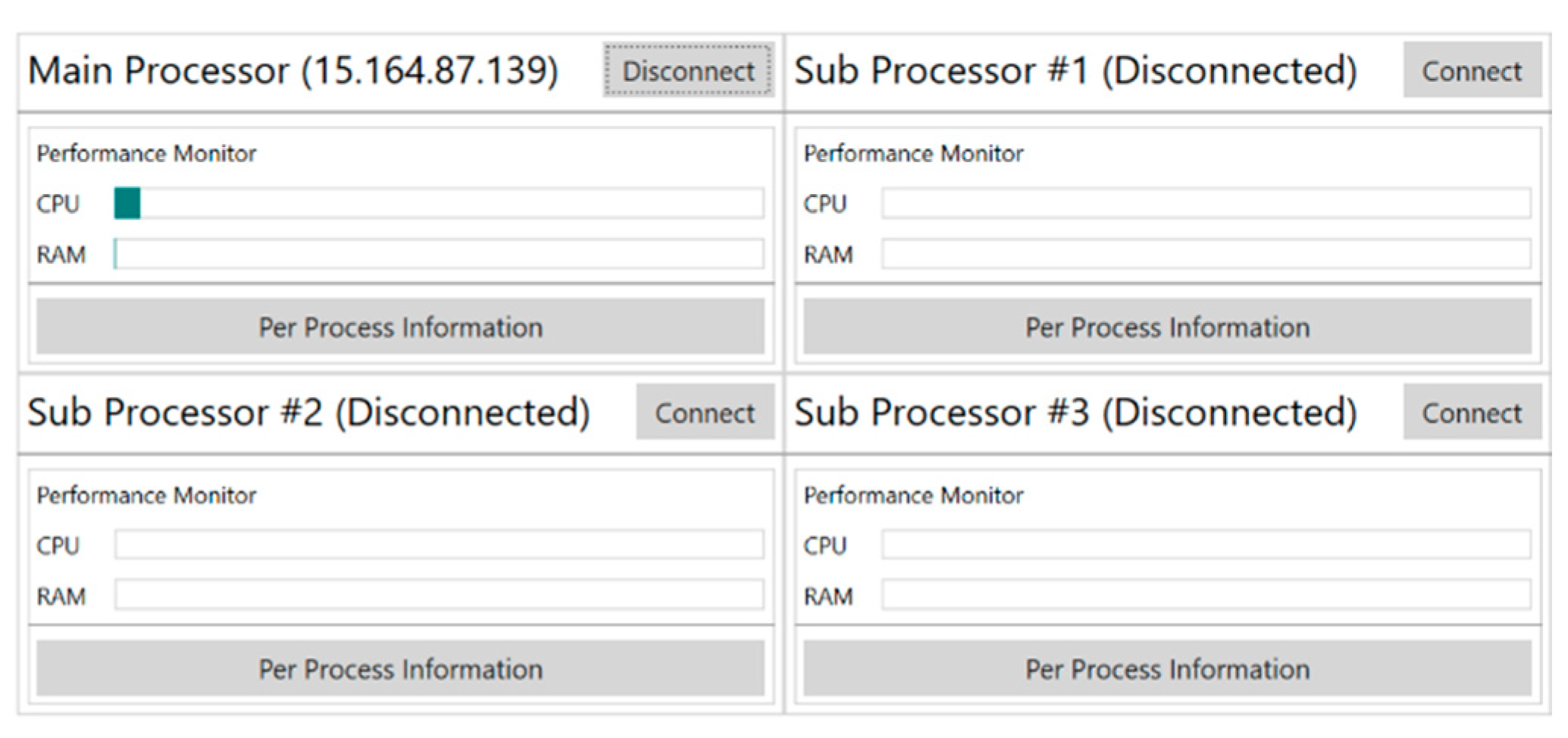Click the Main Processor CPU usage bar
The image size is (1568, 738).
point(439,203)
